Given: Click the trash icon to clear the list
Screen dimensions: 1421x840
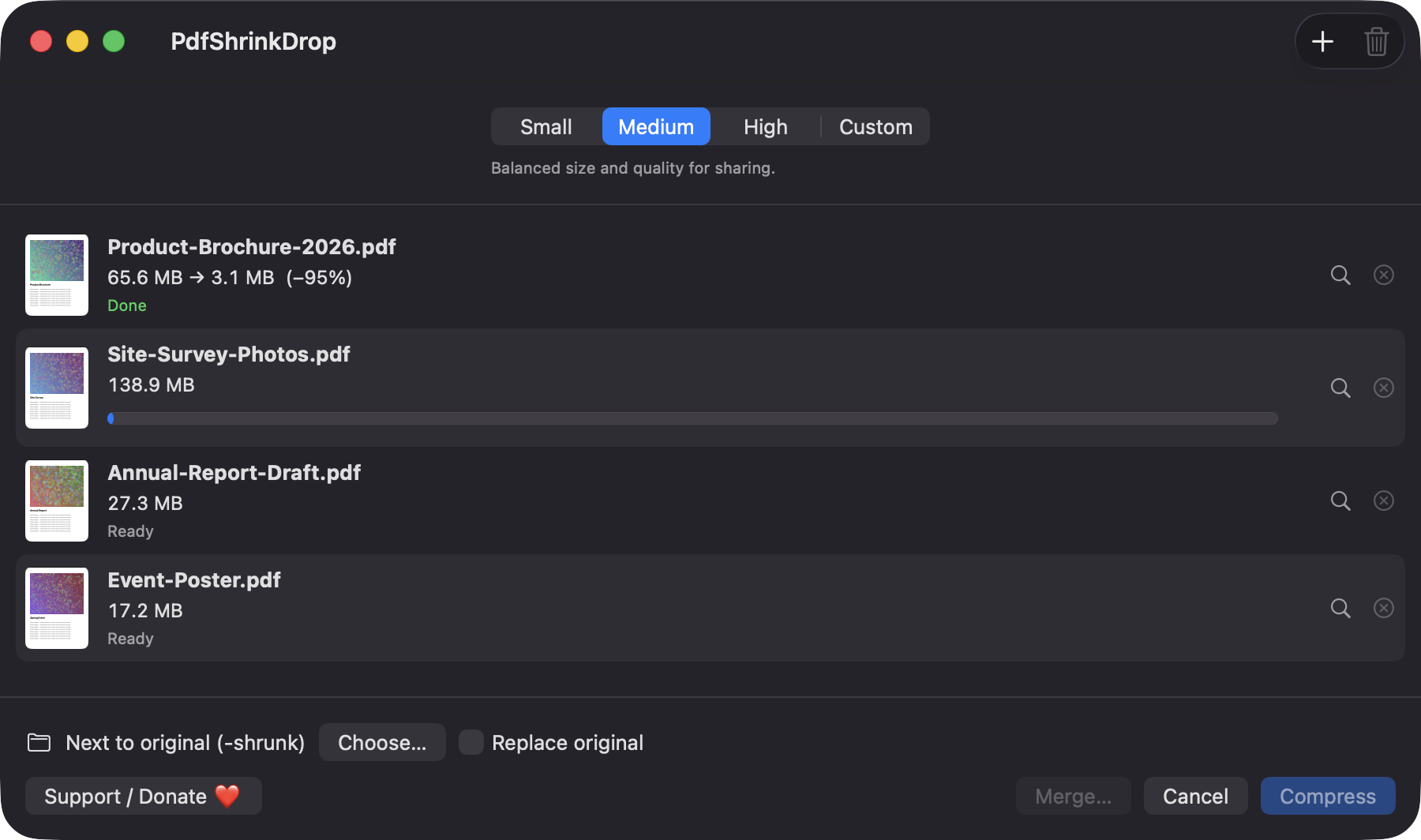Looking at the screenshot, I should click(x=1376, y=41).
